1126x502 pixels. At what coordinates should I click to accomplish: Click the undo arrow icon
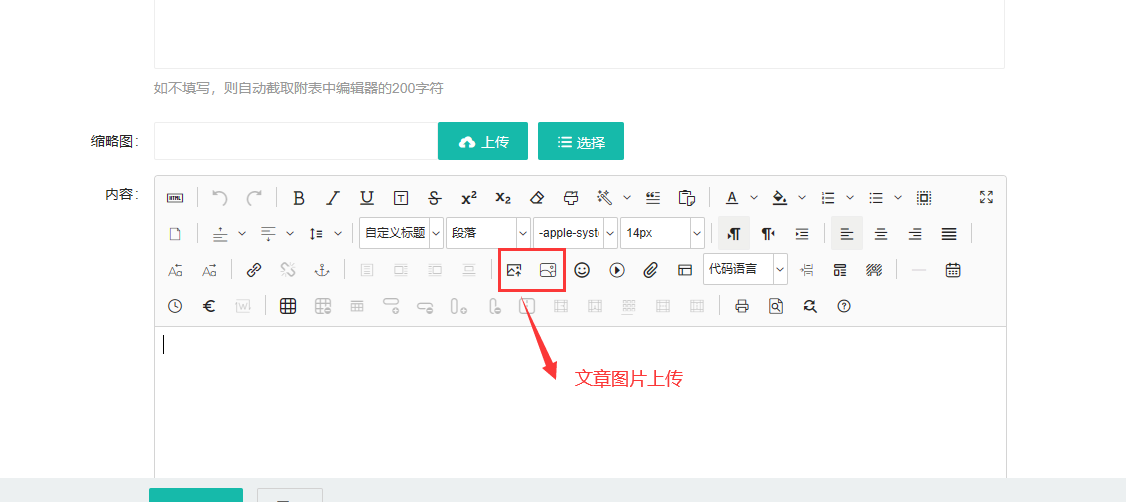click(x=220, y=197)
